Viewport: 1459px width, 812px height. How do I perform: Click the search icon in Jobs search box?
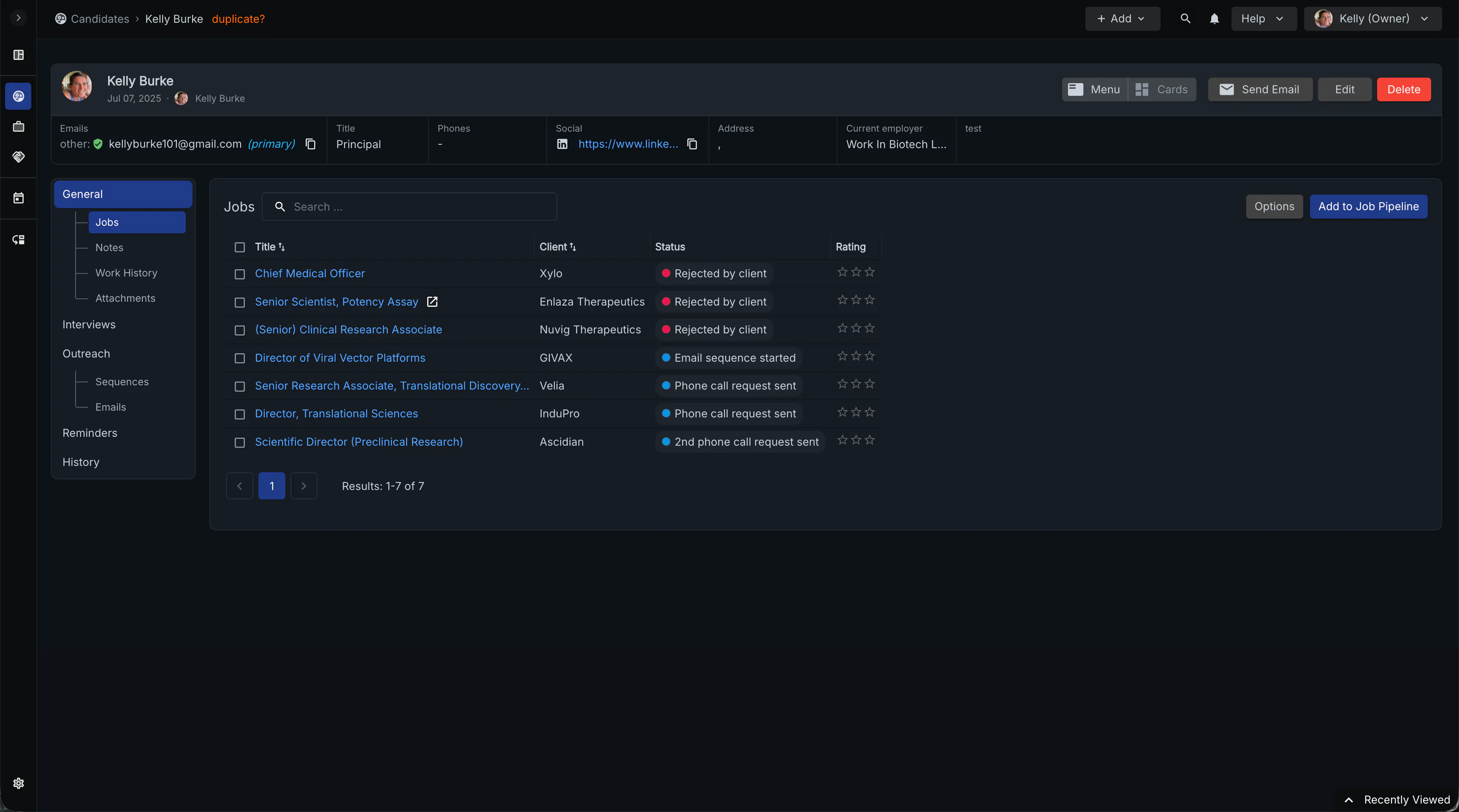point(280,207)
